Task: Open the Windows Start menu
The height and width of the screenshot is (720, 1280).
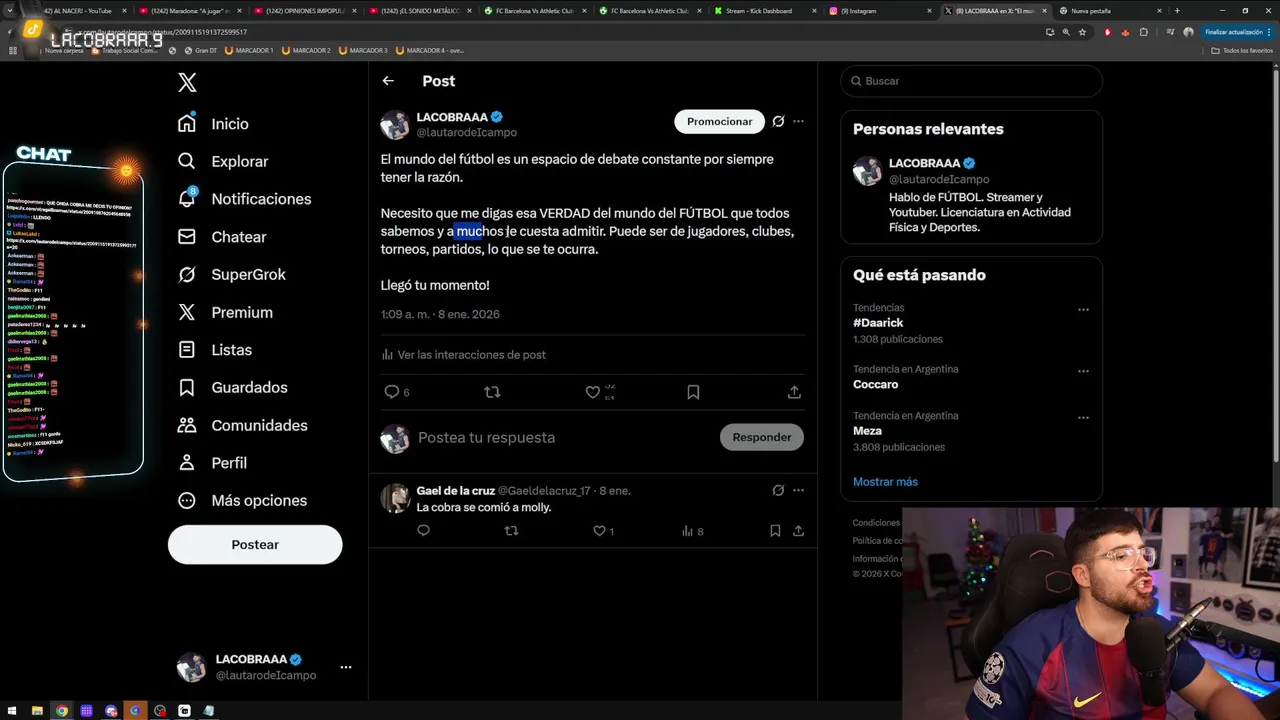Action: [13, 711]
